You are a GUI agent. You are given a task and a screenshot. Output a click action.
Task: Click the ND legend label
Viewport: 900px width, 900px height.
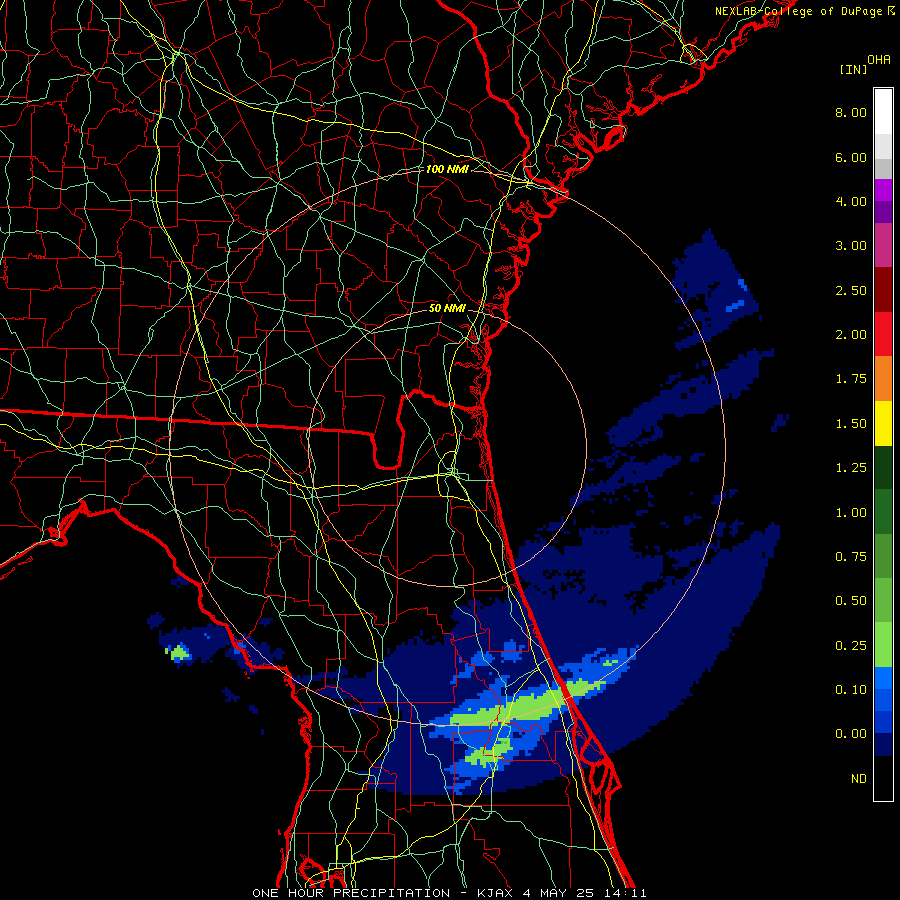pyautogui.click(x=859, y=779)
